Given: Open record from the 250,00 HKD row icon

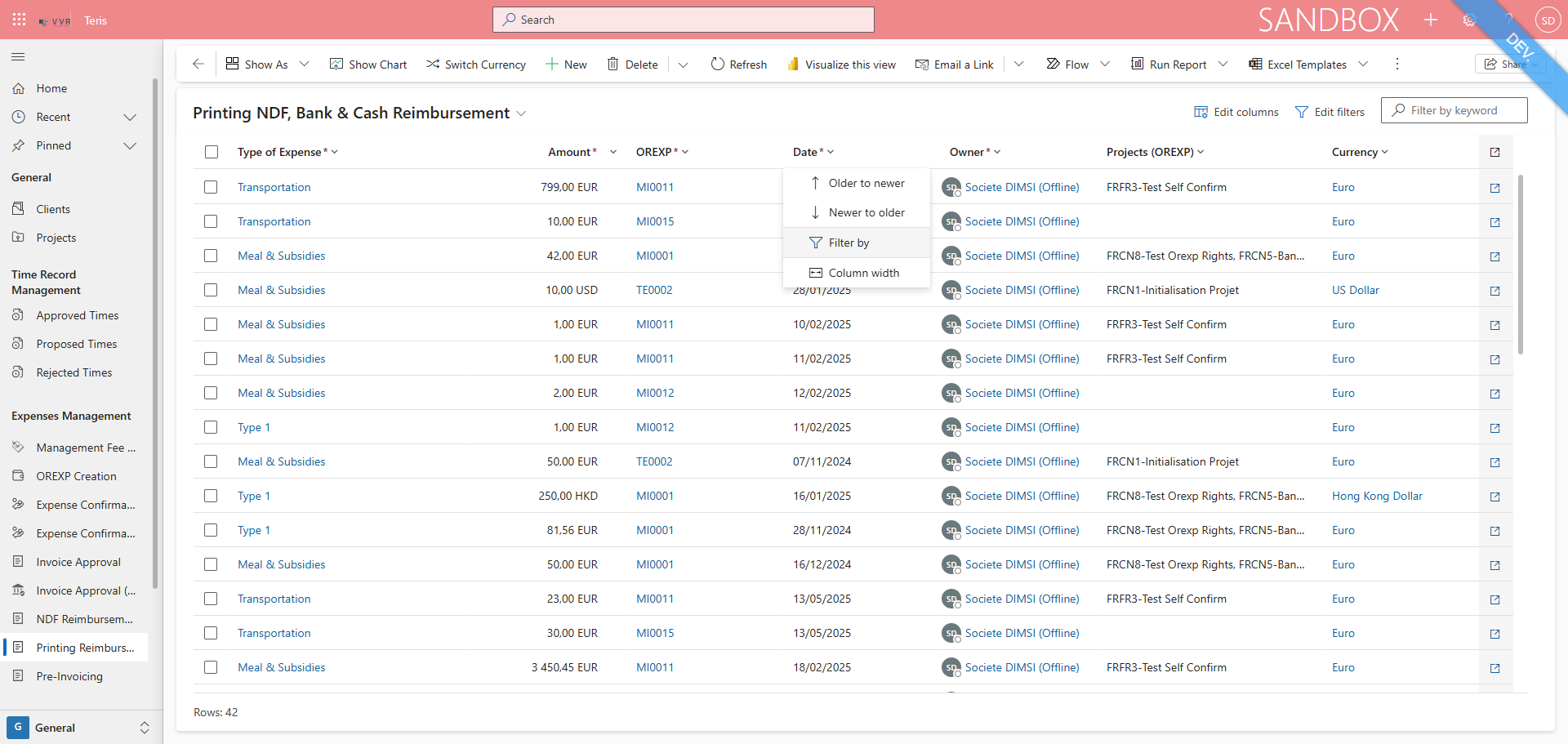Looking at the screenshot, I should click(x=1495, y=497).
